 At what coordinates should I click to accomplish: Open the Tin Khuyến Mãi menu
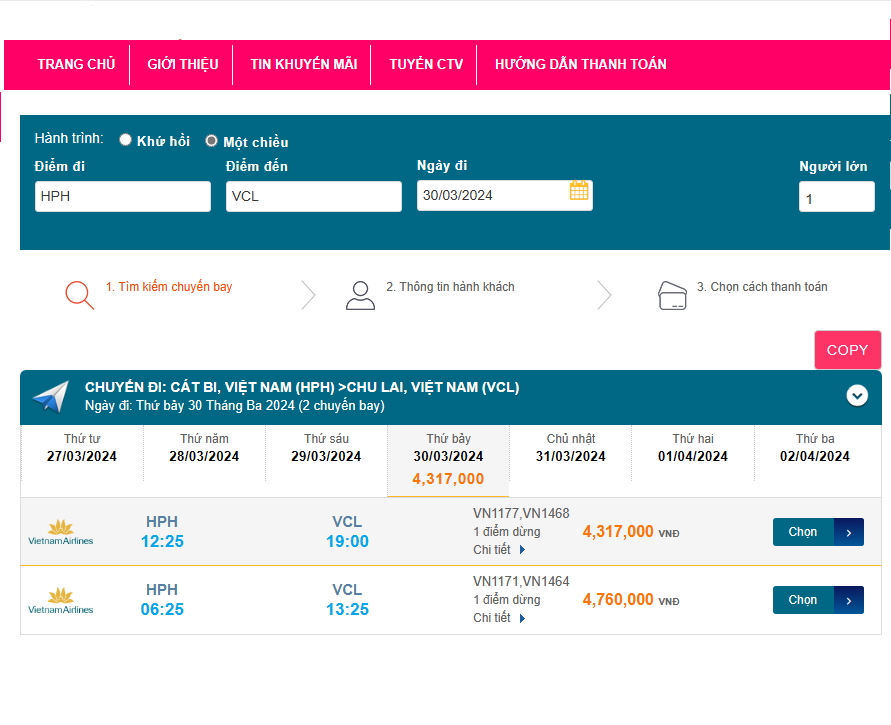(303, 64)
